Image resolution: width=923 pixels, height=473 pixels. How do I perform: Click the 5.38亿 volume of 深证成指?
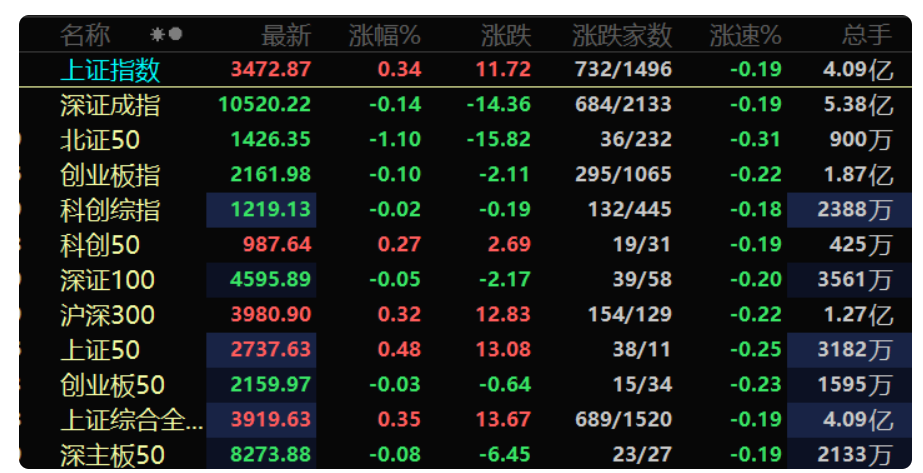(858, 105)
